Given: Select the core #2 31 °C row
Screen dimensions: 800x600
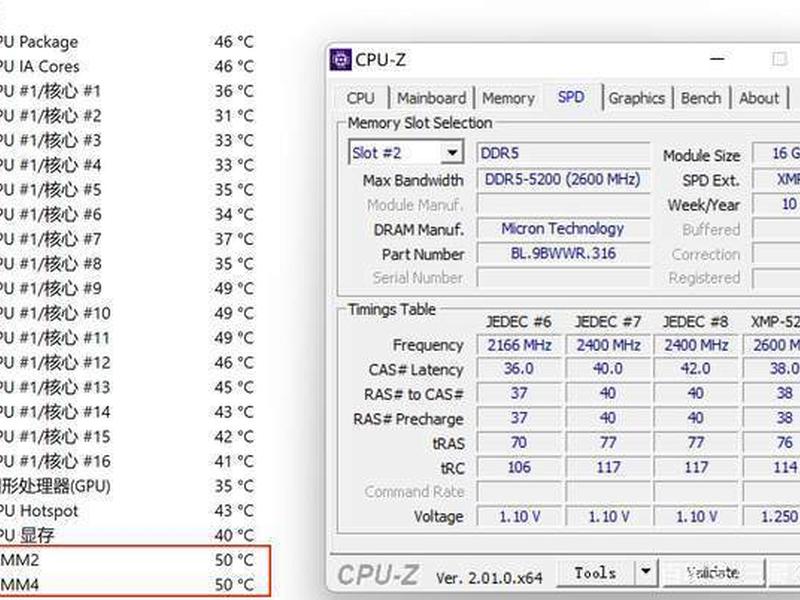Looking at the screenshot, I should click(x=128, y=116).
